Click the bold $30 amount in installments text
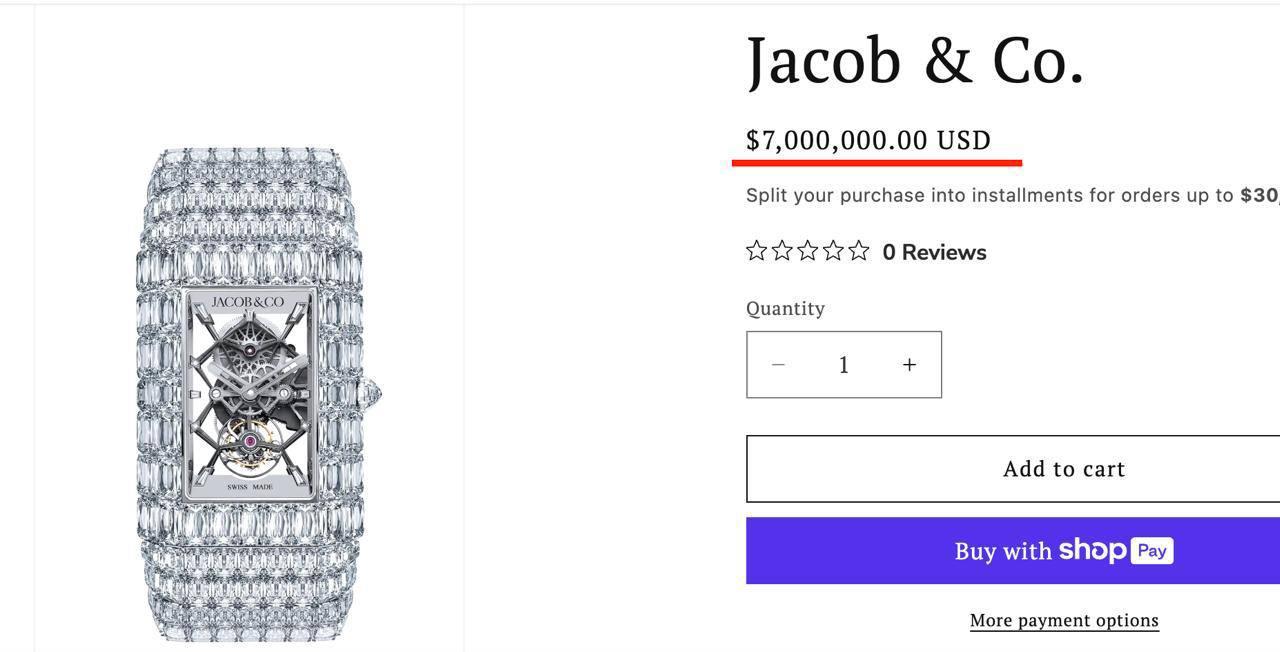 [x=1260, y=195]
